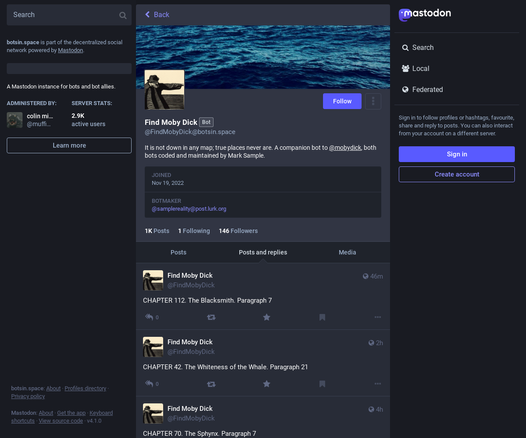Click the Learn more button
This screenshot has width=526, height=438.
tap(69, 145)
